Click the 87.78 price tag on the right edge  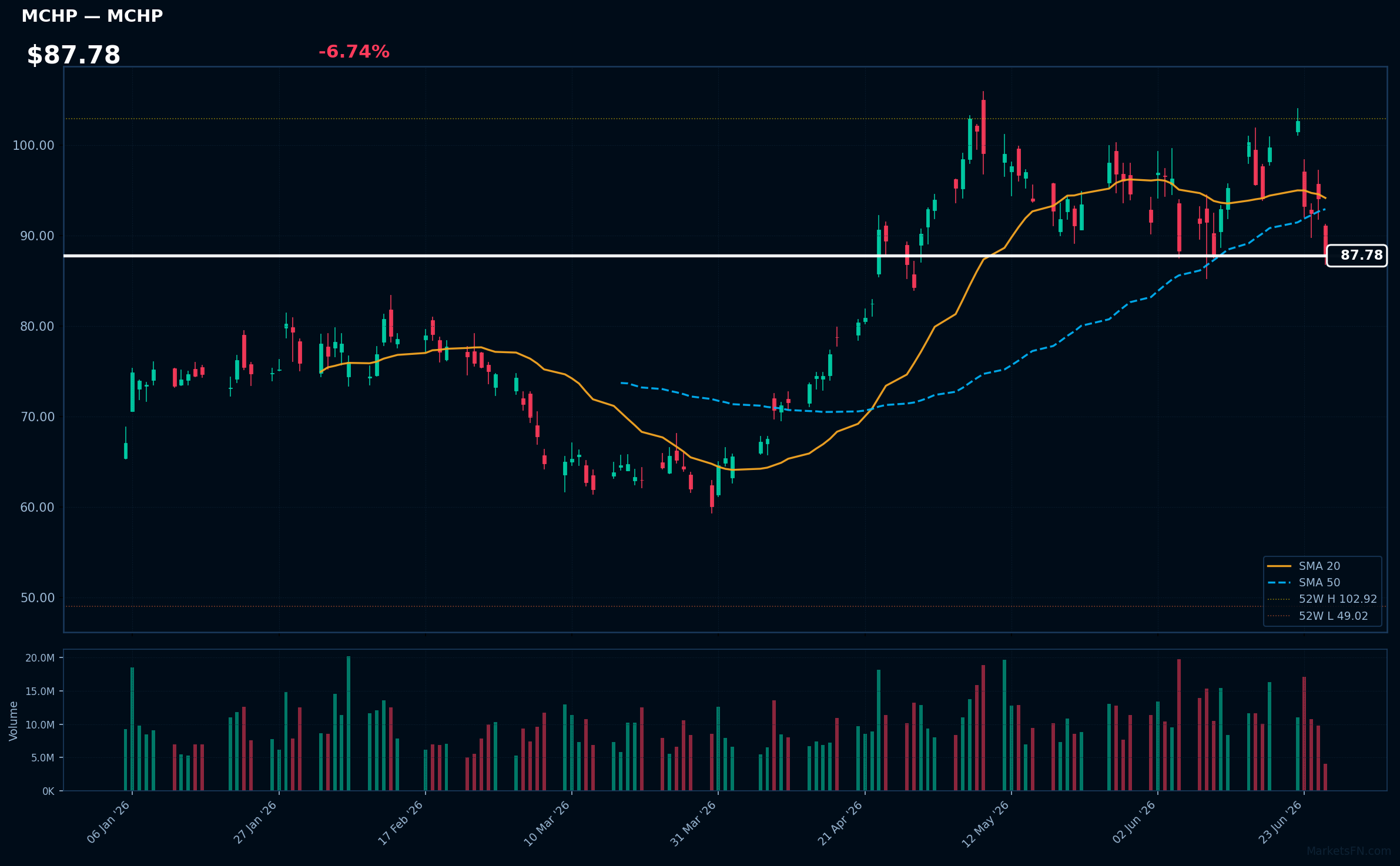pyautogui.click(x=1357, y=256)
